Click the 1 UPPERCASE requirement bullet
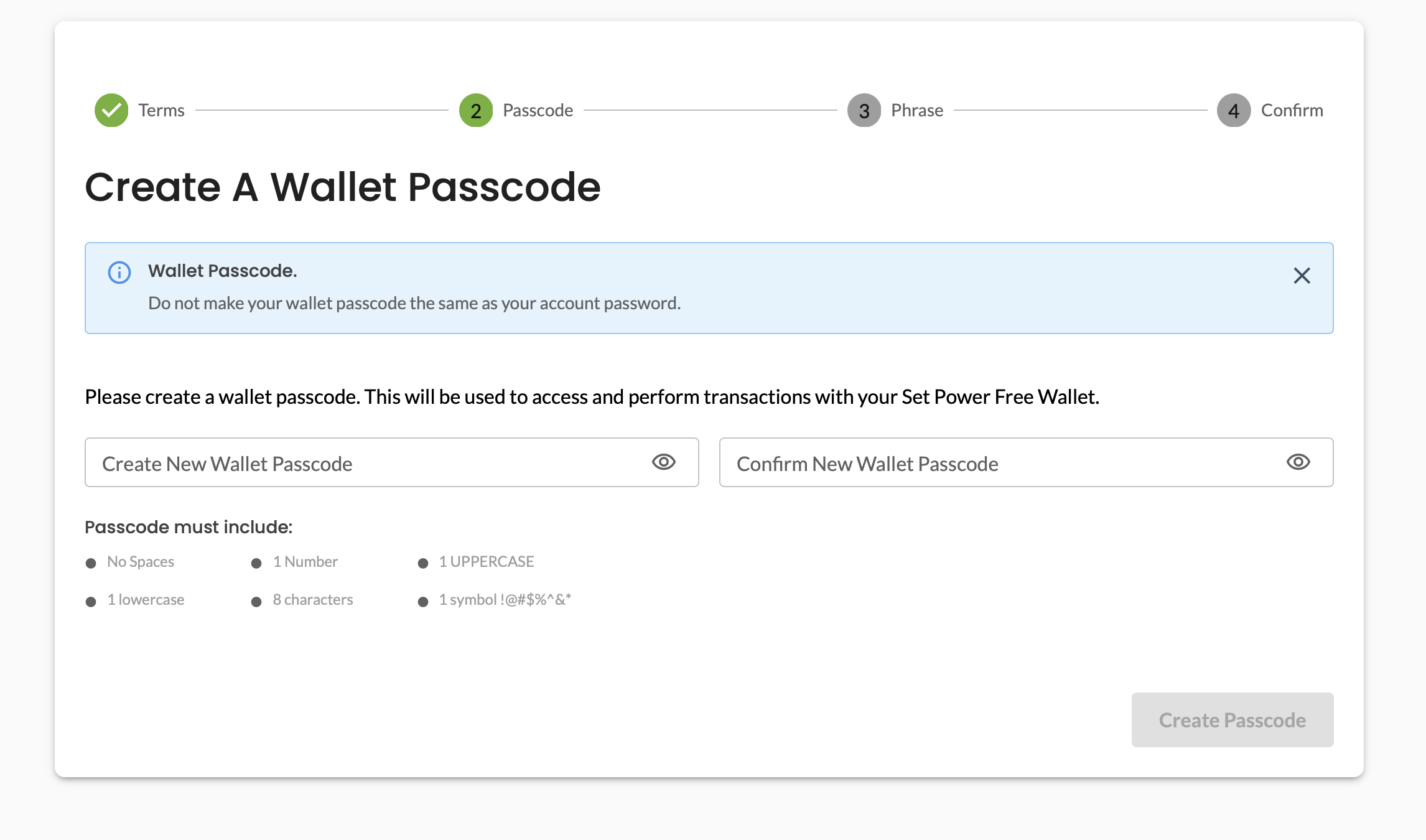The image size is (1426, 840). click(x=423, y=563)
